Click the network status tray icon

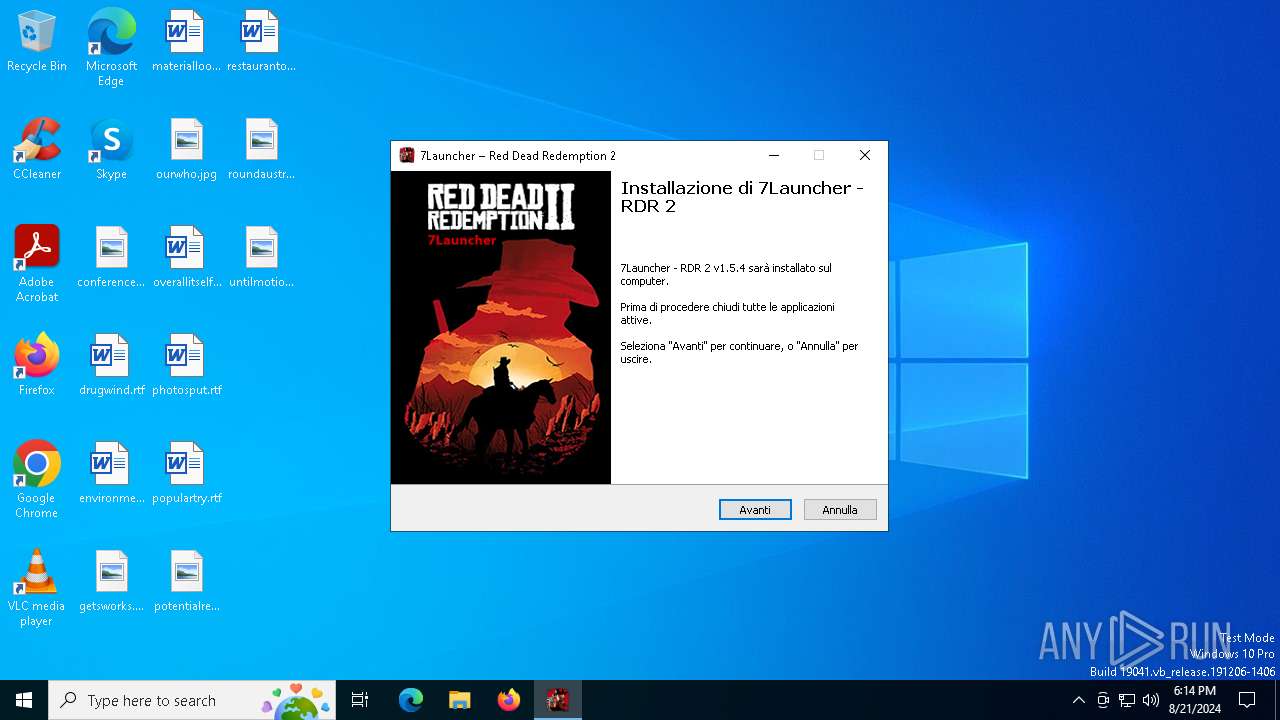pyautogui.click(x=1127, y=700)
